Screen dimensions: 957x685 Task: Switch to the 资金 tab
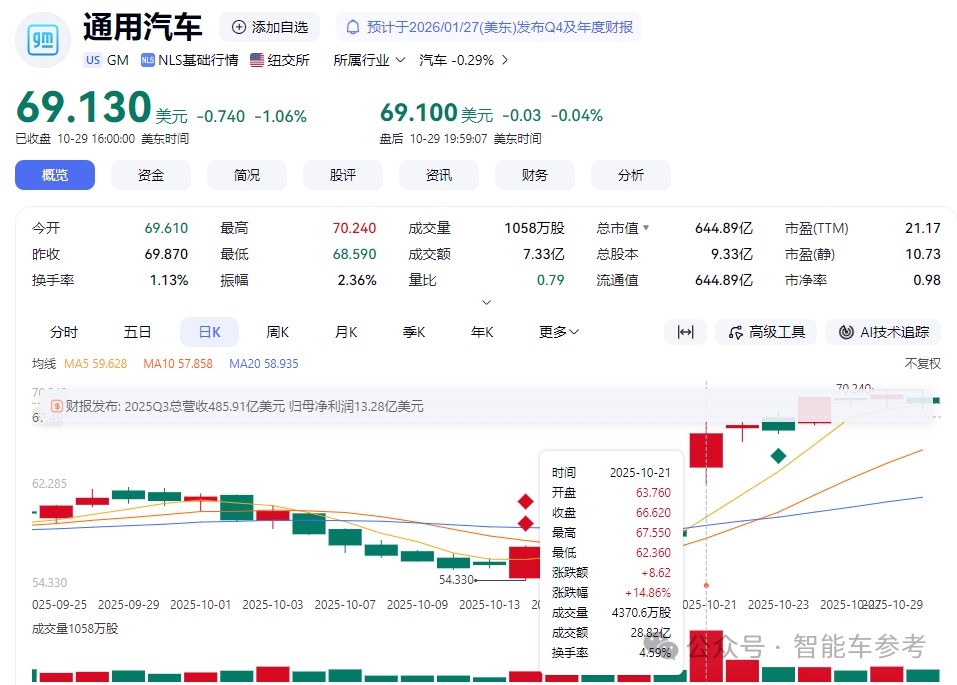(151, 175)
